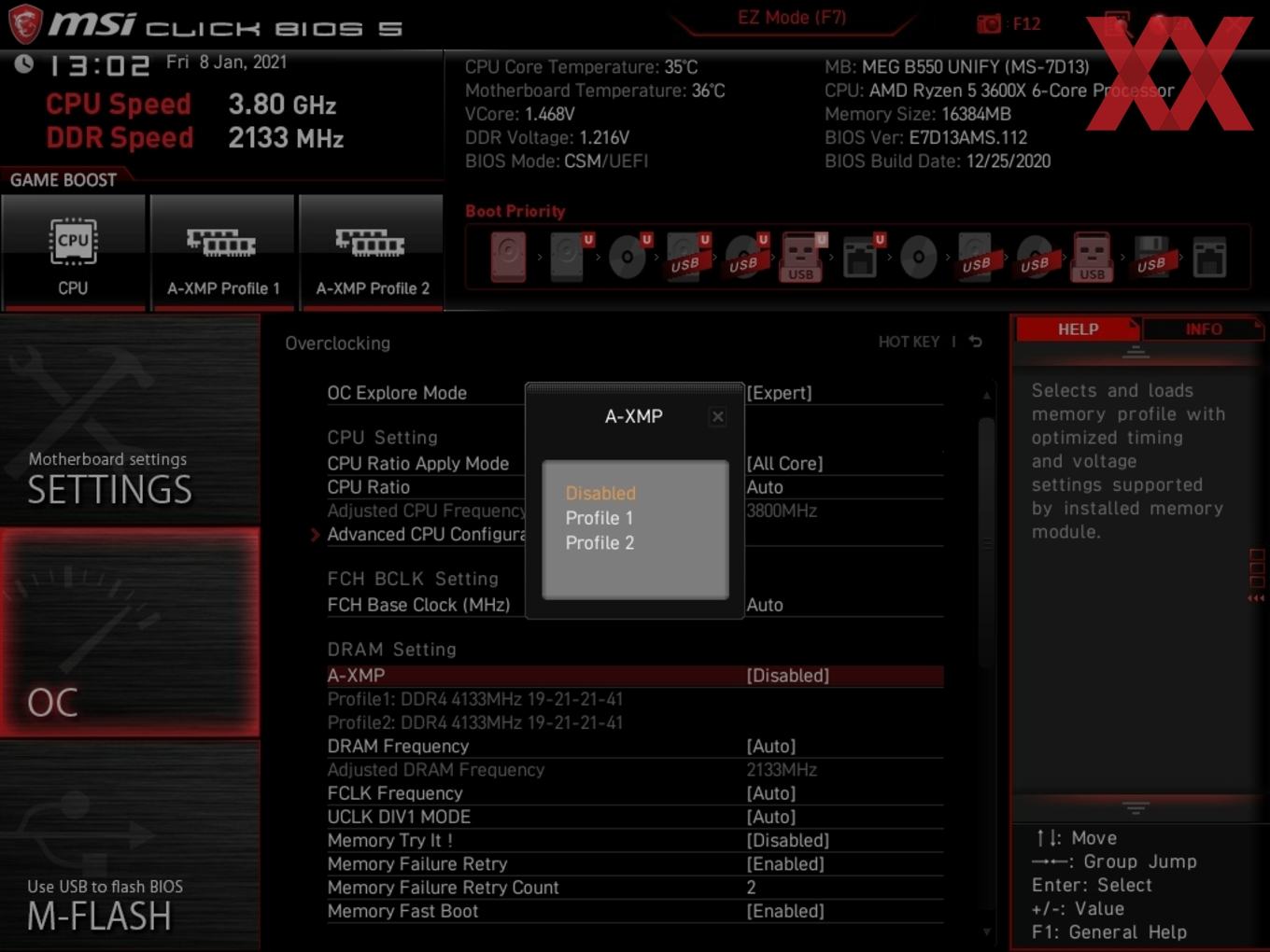Click the HOT KEY button
Viewport: 1270px width, 952px height.
[x=909, y=342]
